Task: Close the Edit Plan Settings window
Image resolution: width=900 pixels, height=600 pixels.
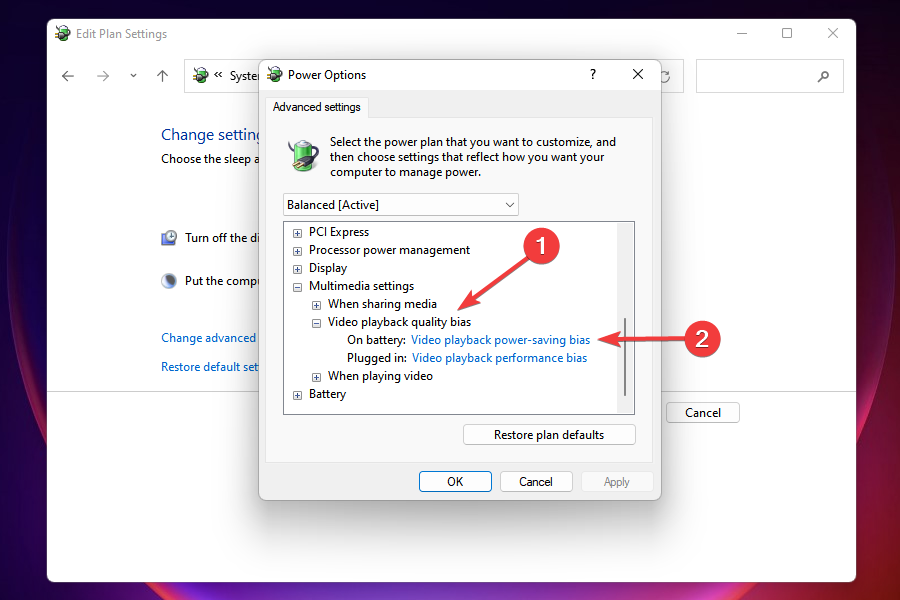Action: click(833, 33)
